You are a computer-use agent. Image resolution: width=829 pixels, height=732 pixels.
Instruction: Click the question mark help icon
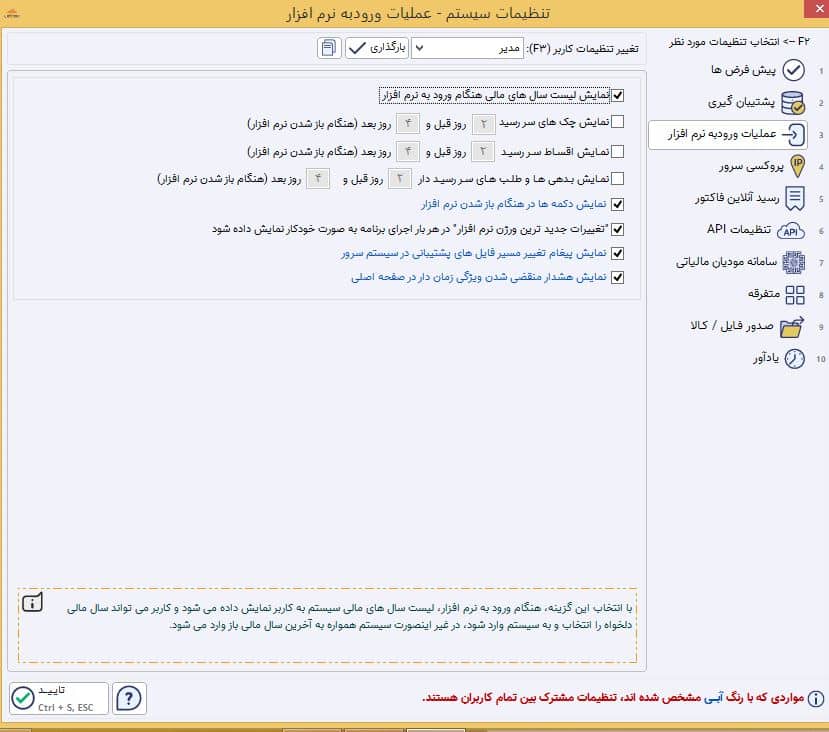[x=129, y=699]
